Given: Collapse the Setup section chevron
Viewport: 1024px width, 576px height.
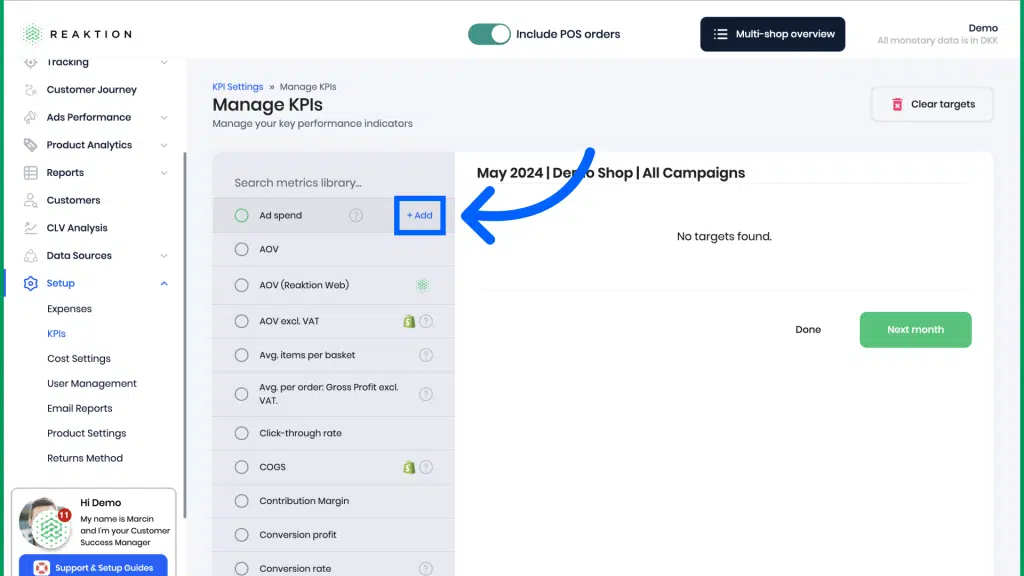Looking at the screenshot, I should (164, 283).
